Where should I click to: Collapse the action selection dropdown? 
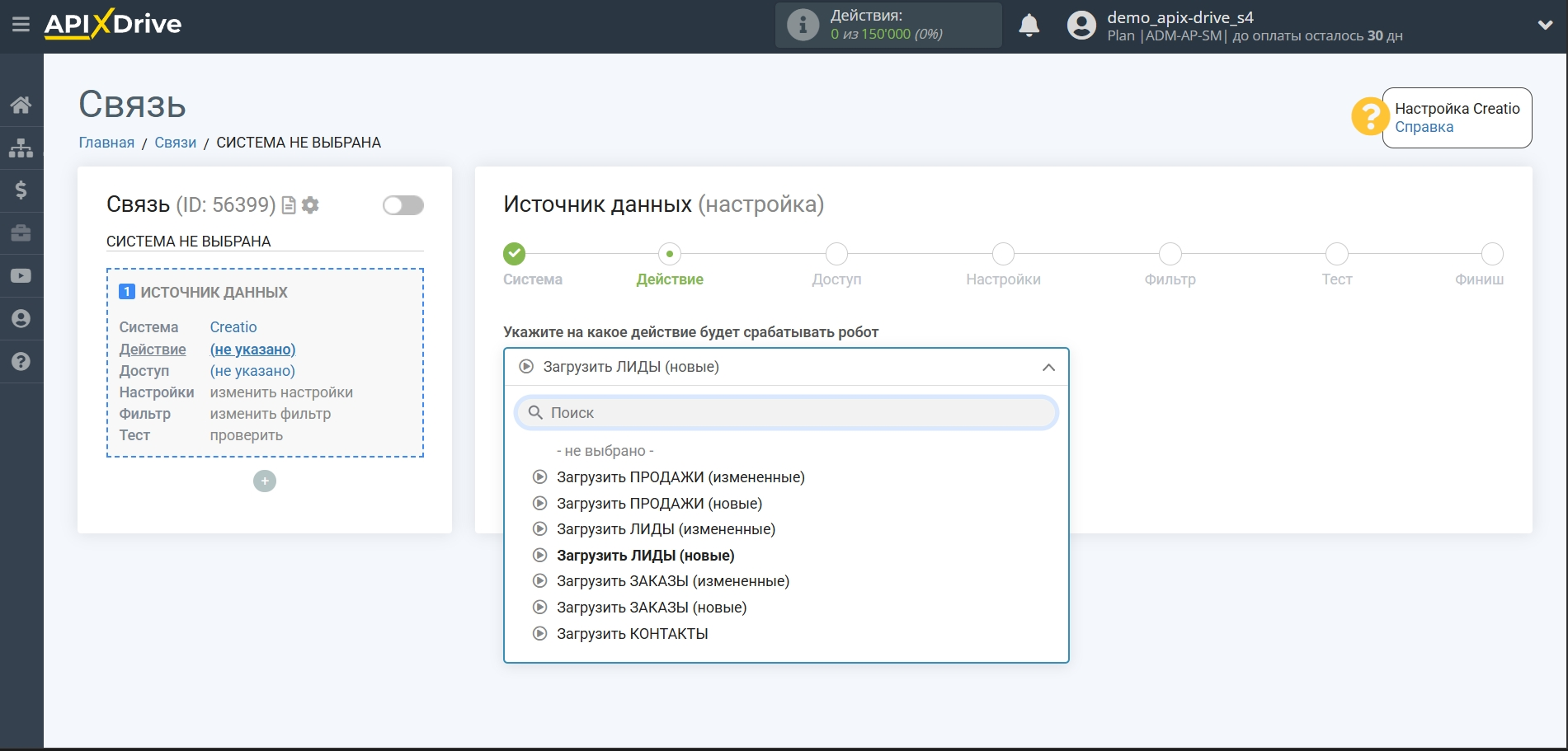coord(1048,367)
